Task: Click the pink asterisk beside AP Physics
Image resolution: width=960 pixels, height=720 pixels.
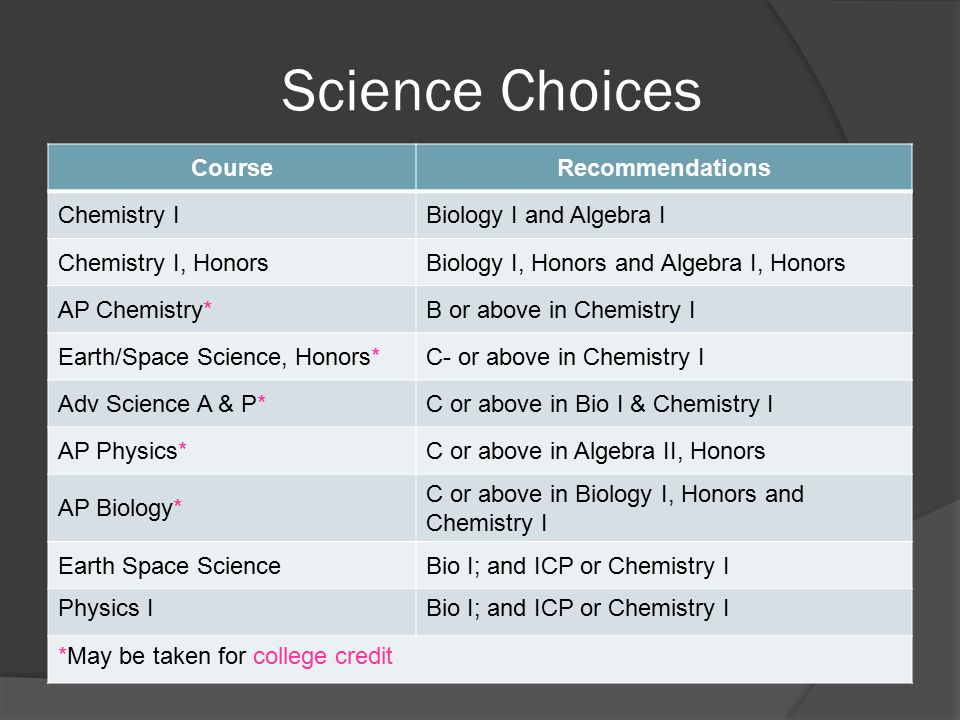Action: [x=182, y=448]
